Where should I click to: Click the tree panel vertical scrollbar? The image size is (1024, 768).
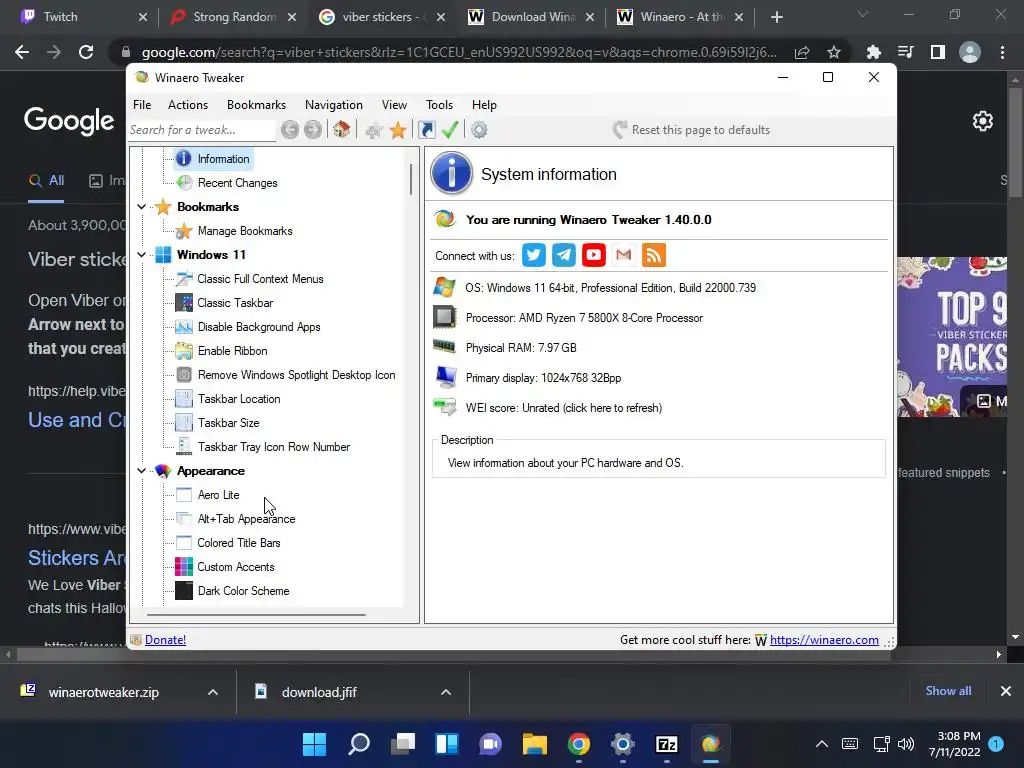(x=411, y=180)
